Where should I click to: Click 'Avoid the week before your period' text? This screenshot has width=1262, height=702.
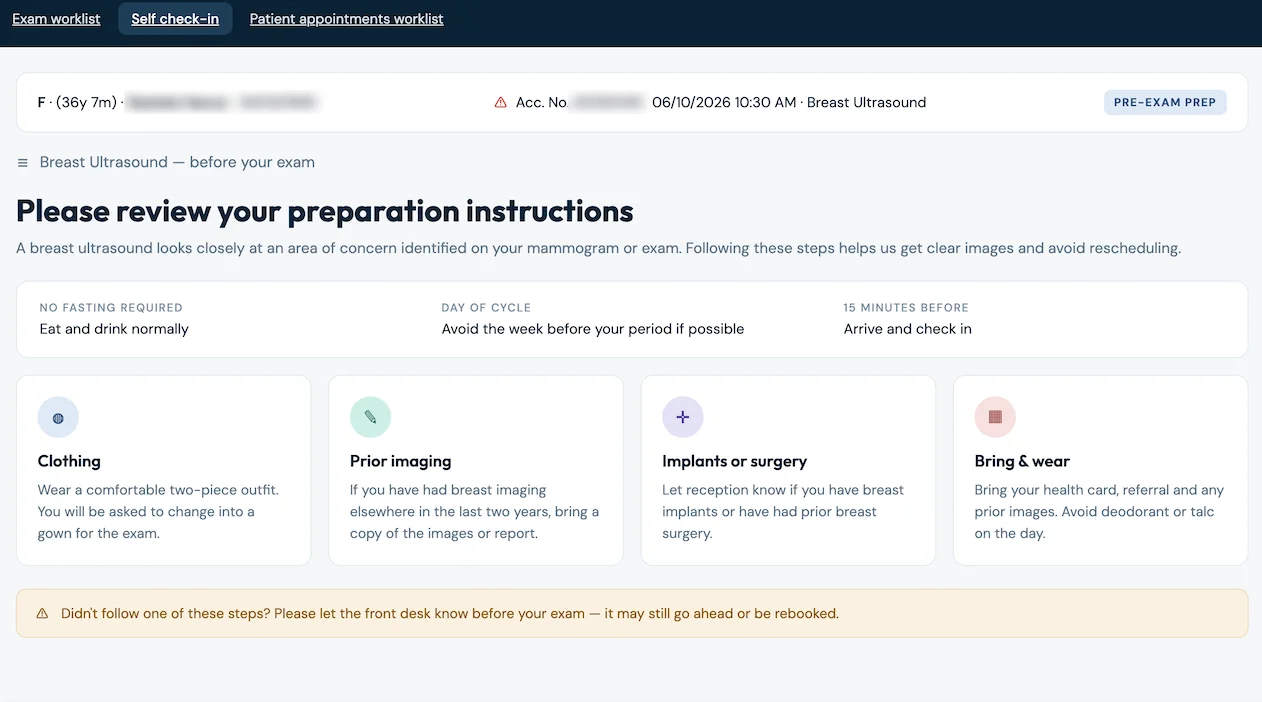593,329
